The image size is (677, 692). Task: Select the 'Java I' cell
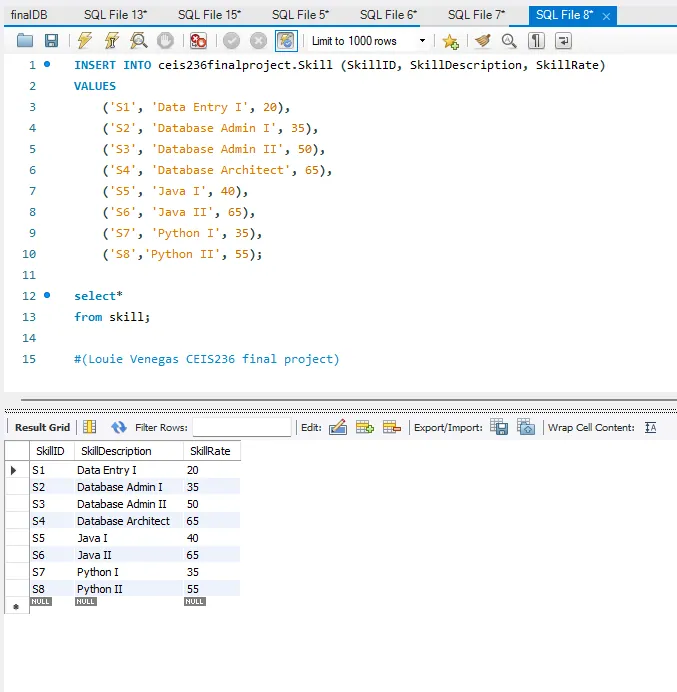click(128, 538)
